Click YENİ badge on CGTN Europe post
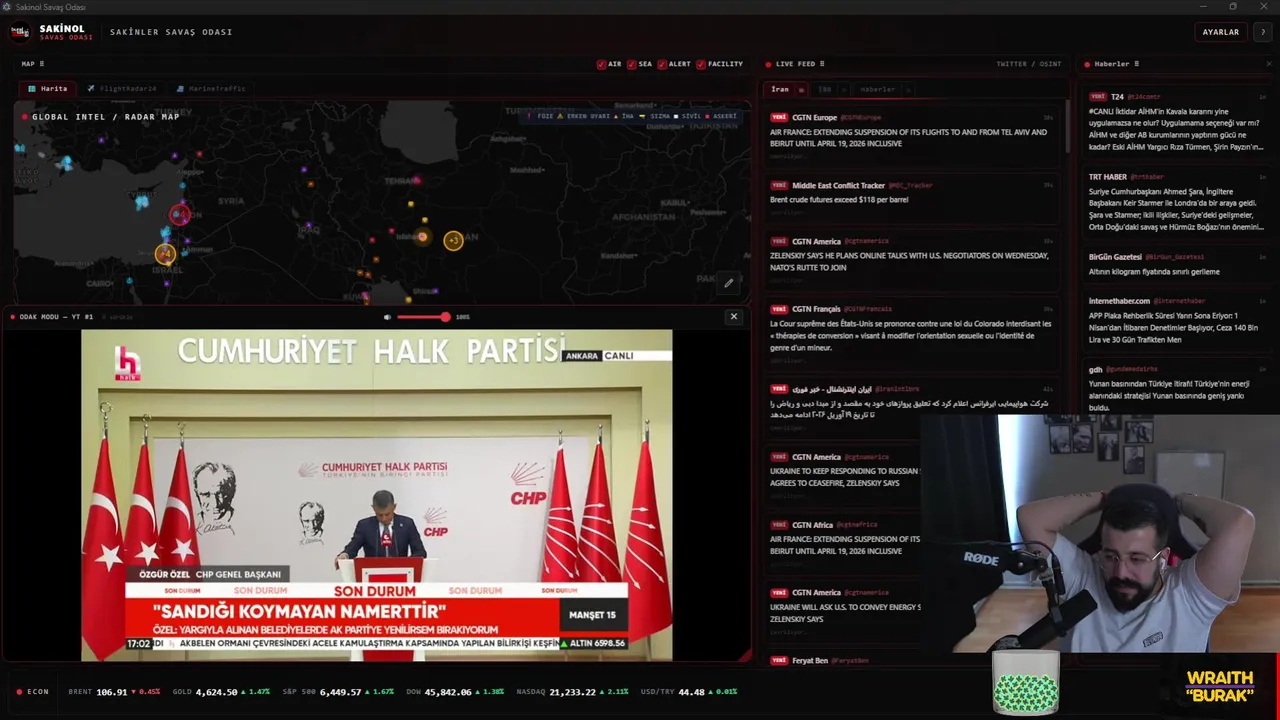This screenshot has width=1280, height=720. pyautogui.click(x=778, y=117)
